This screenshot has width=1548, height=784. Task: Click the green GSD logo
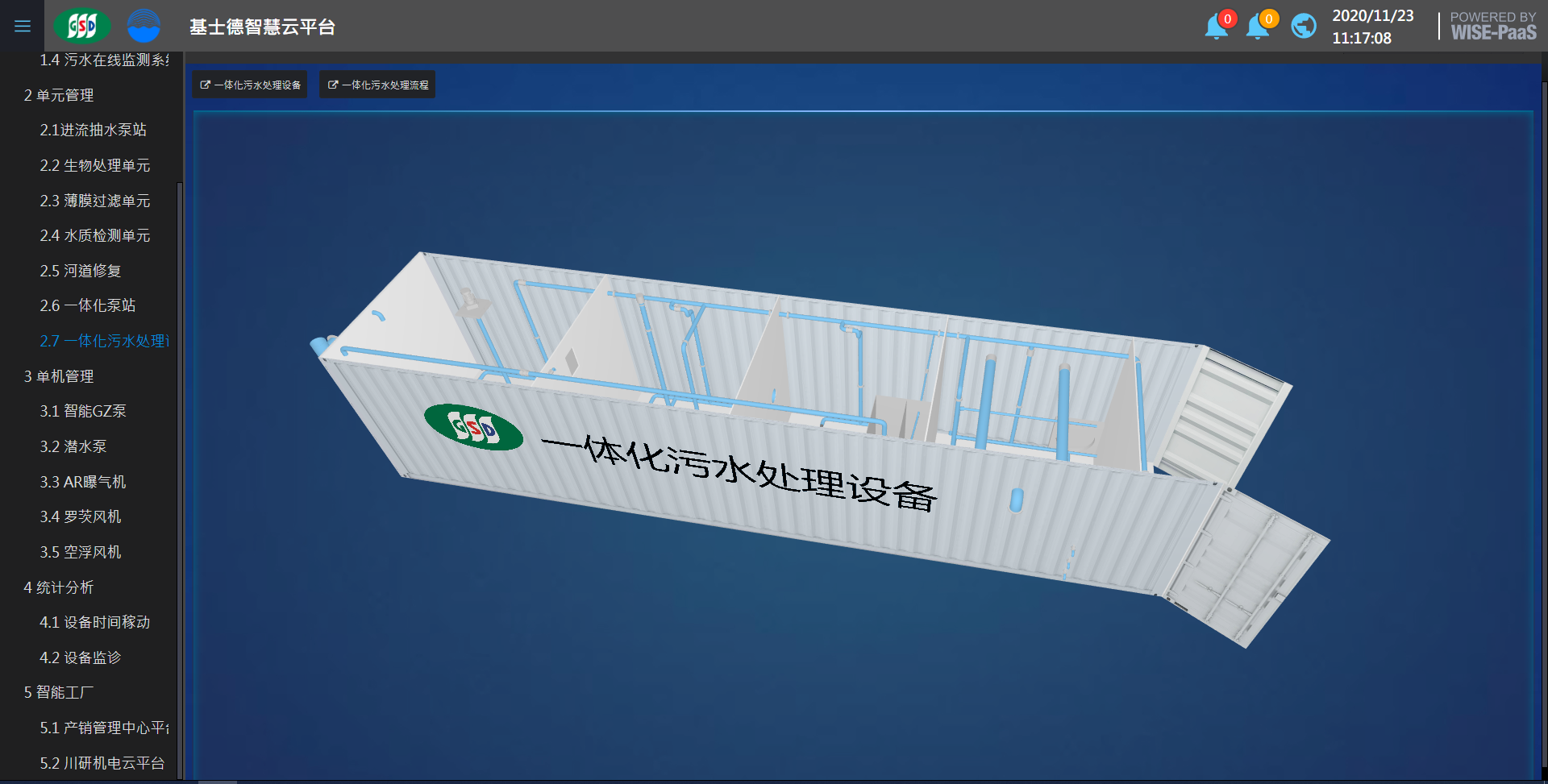click(x=81, y=27)
